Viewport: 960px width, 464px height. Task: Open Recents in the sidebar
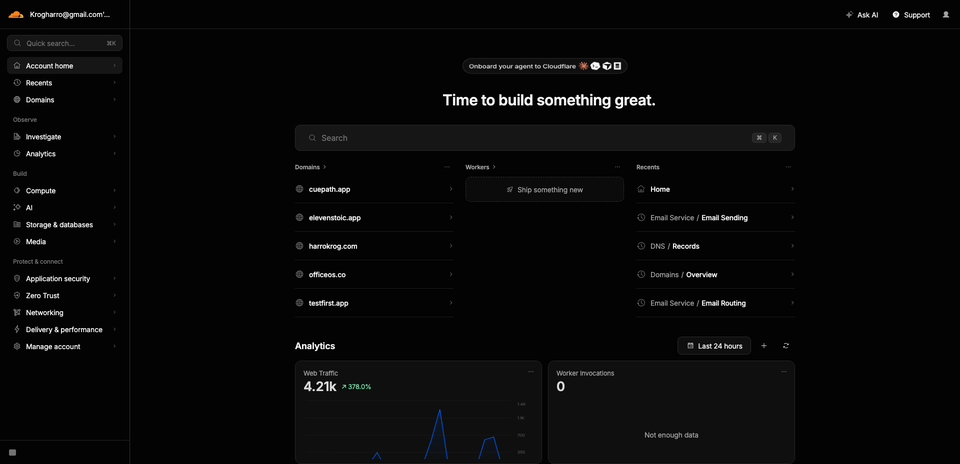65,83
